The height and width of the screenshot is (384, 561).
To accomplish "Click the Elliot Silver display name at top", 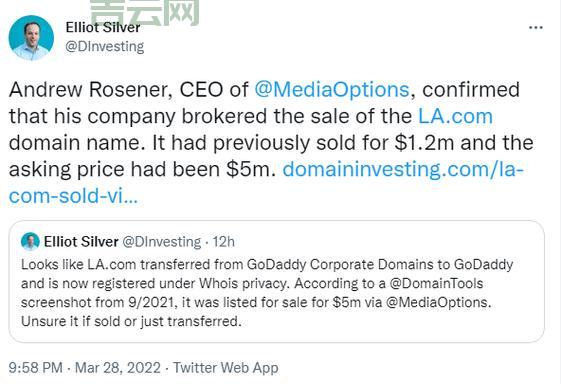I will point(103,28).
